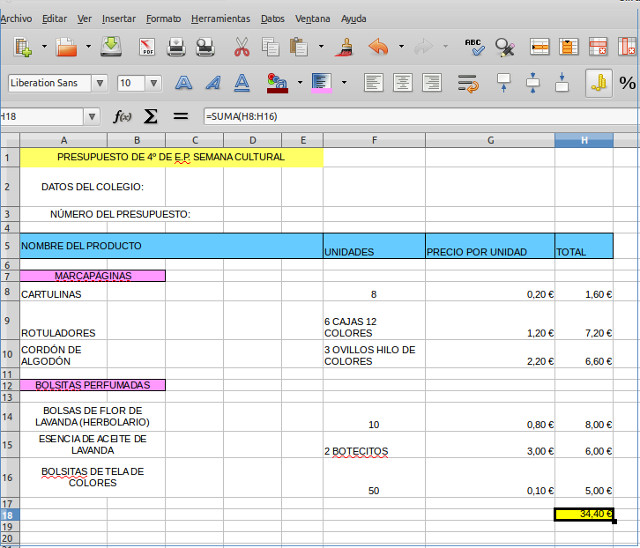640x548 pixels.
Task: Open the Name Box dropdown arrow
Action: tap(92, 117)
